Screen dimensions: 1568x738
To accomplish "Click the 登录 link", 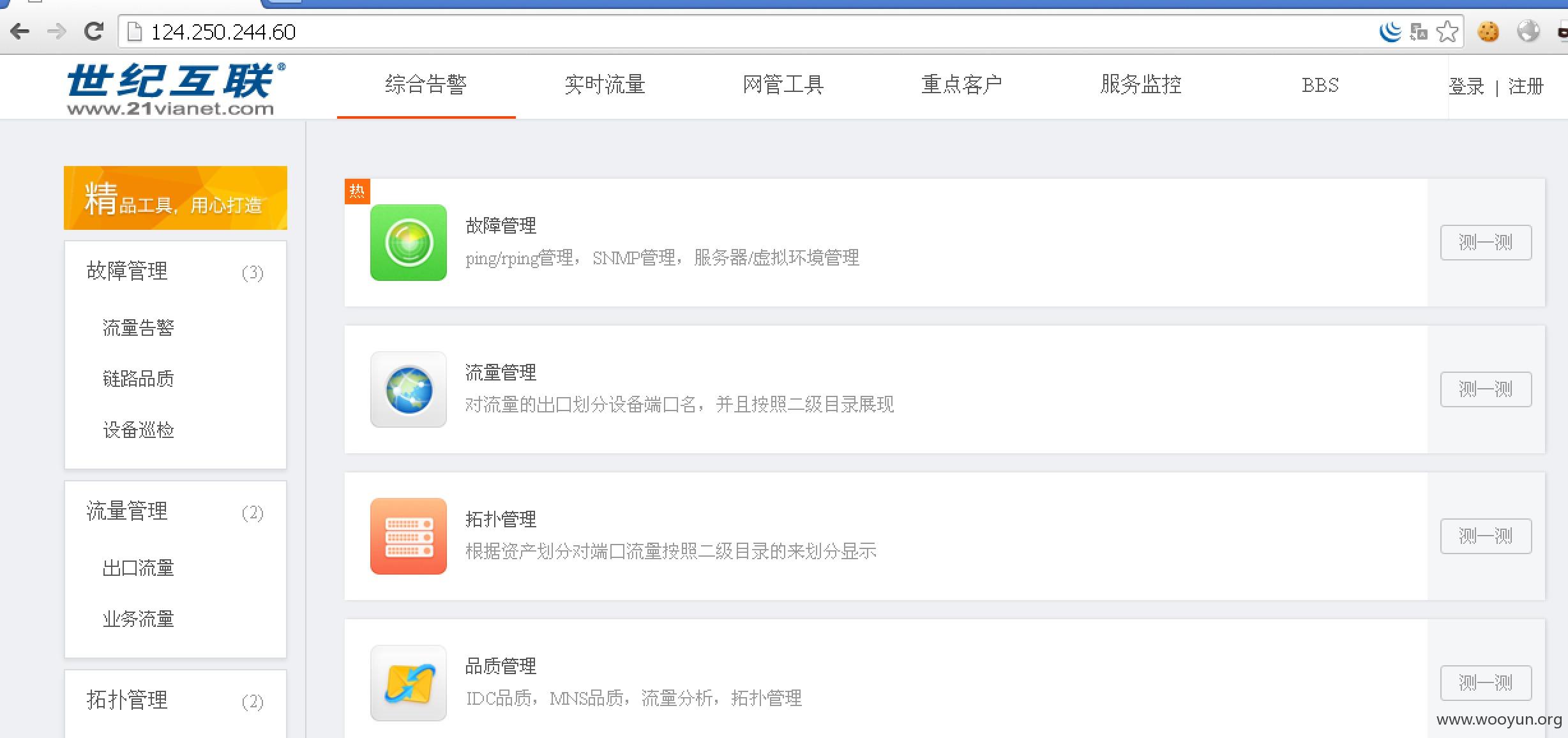I will tap(1466, 86).
